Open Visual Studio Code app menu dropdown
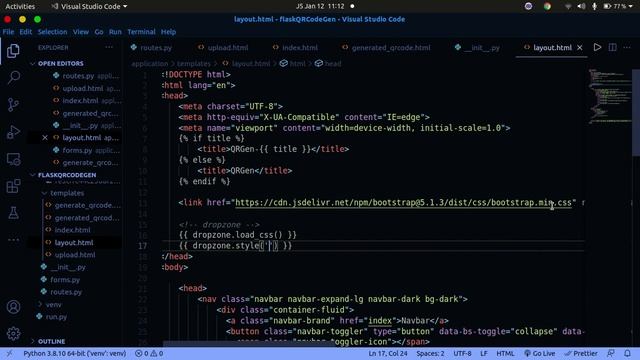 (x=89, y=7)
